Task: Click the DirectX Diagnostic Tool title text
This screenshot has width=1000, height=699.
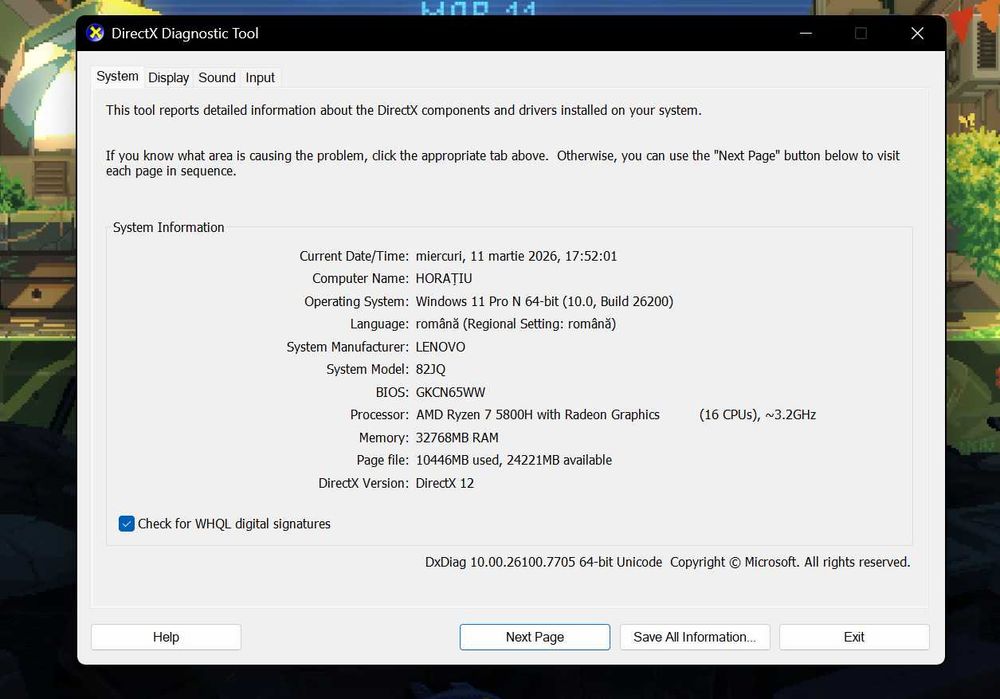Action: point(185,33)
